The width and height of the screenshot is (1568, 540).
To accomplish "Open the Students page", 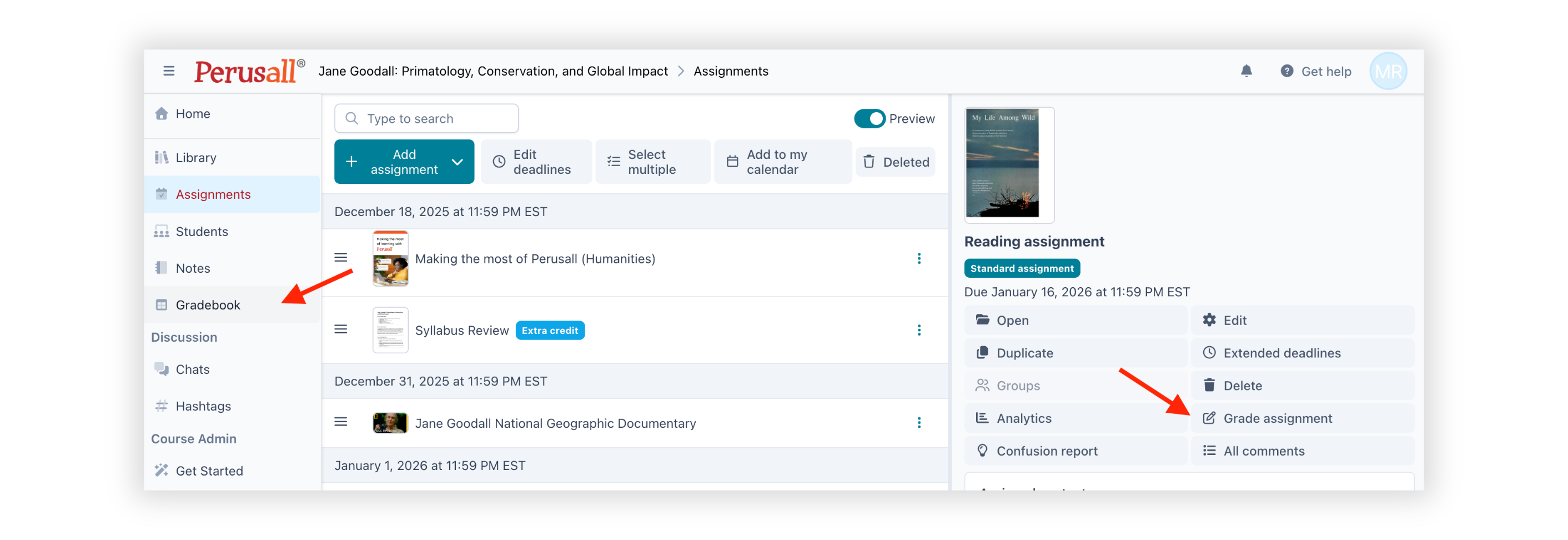I will tap(232, 231).
